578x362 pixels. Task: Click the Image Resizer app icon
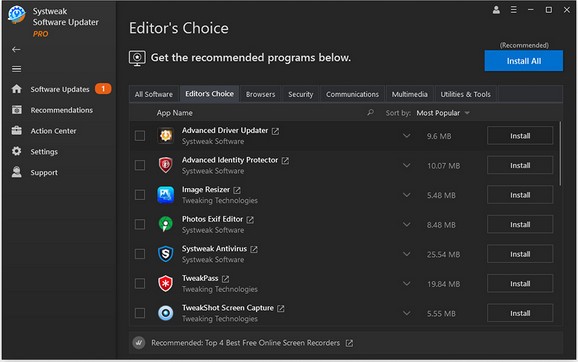[166, 195]
